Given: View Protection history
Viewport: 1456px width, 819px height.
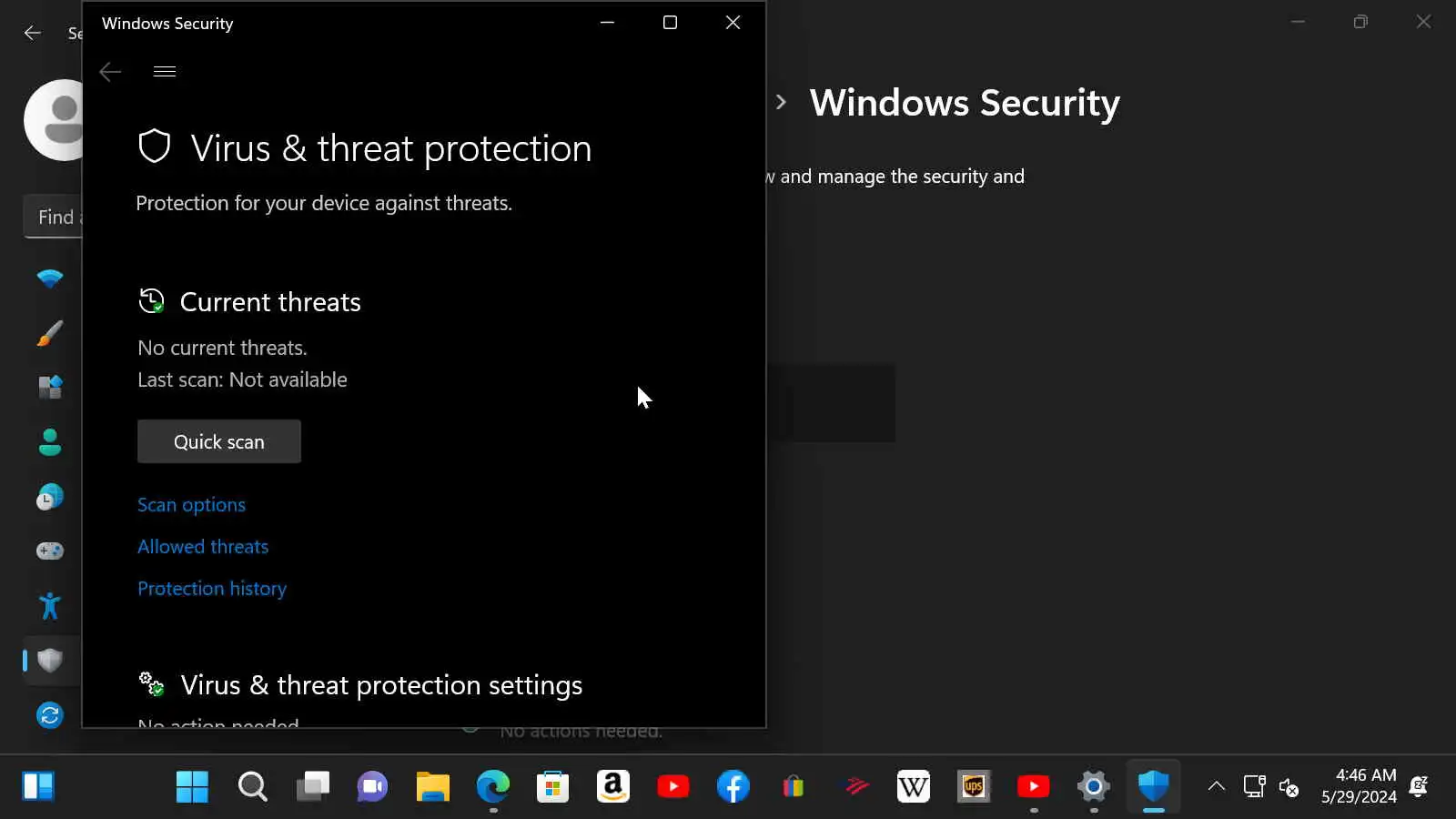Looking at the screenshot, I should point(212,589).
